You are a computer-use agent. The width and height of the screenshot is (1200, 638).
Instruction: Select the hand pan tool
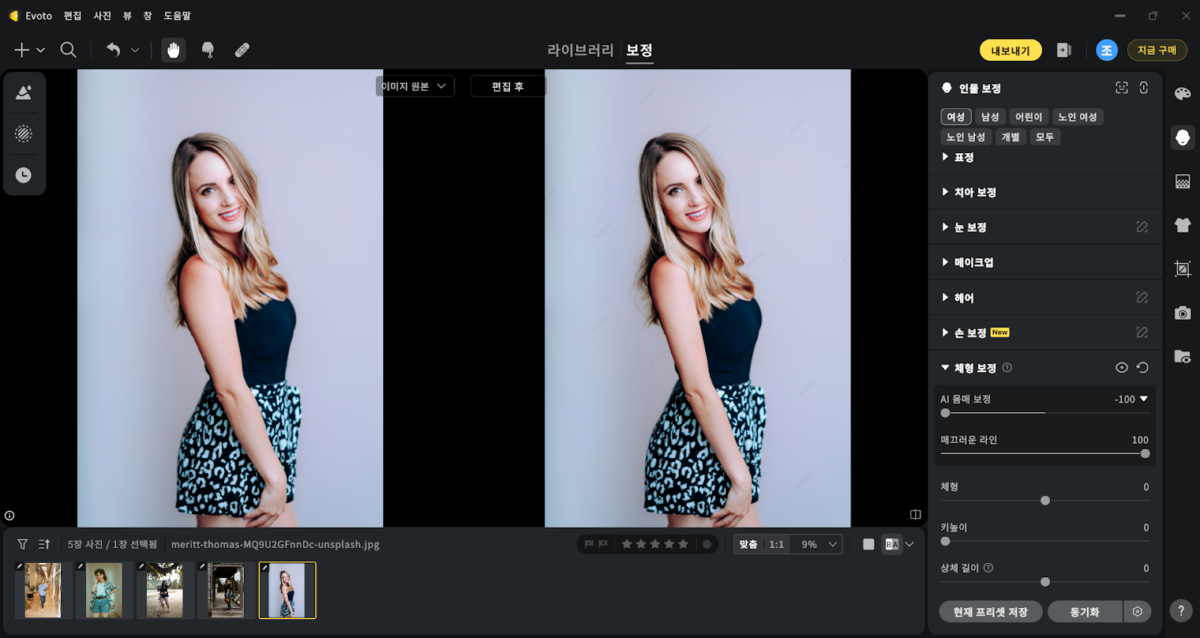point(174,50)
